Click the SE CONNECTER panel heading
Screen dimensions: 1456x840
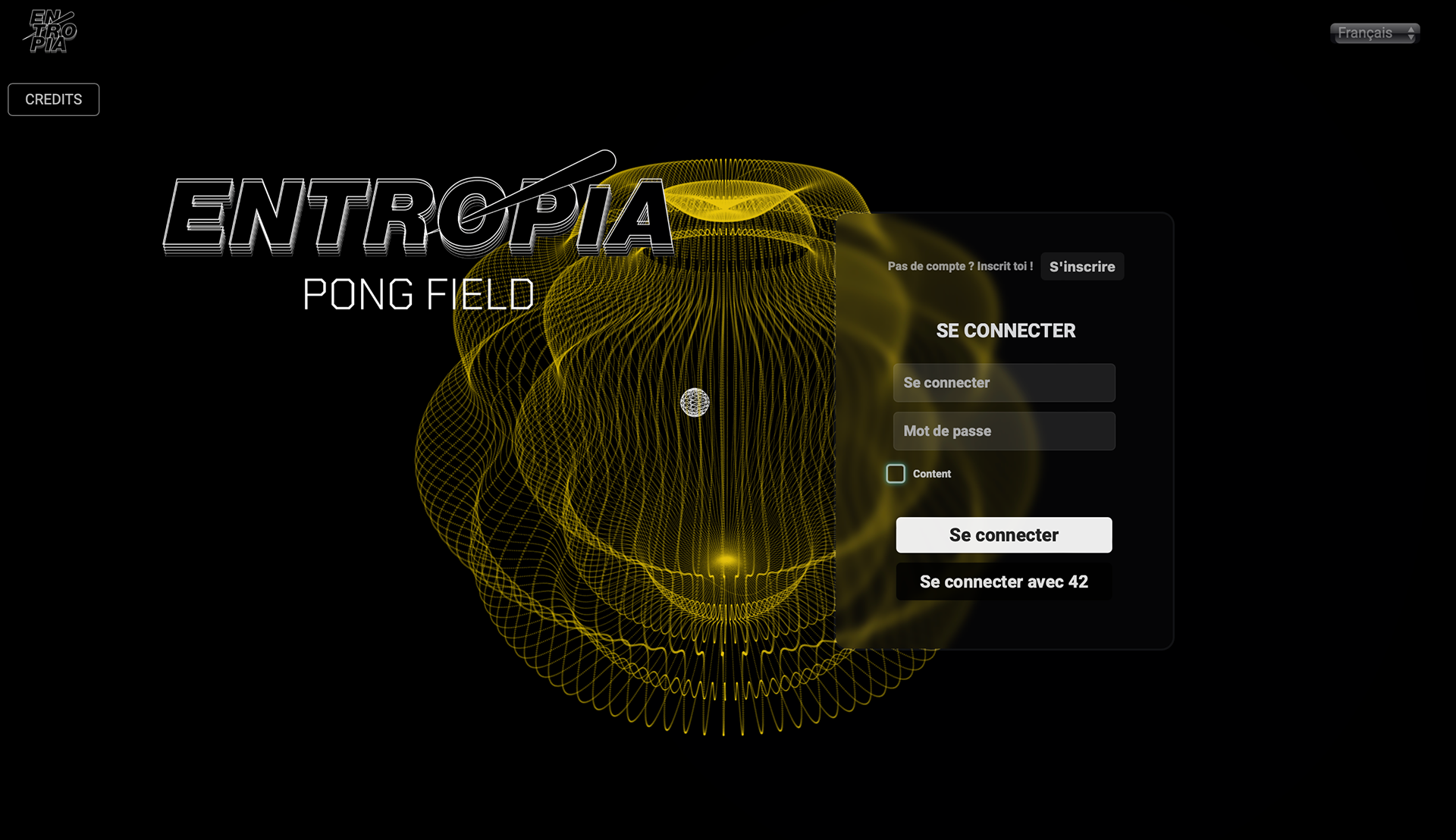(1006, 331)
